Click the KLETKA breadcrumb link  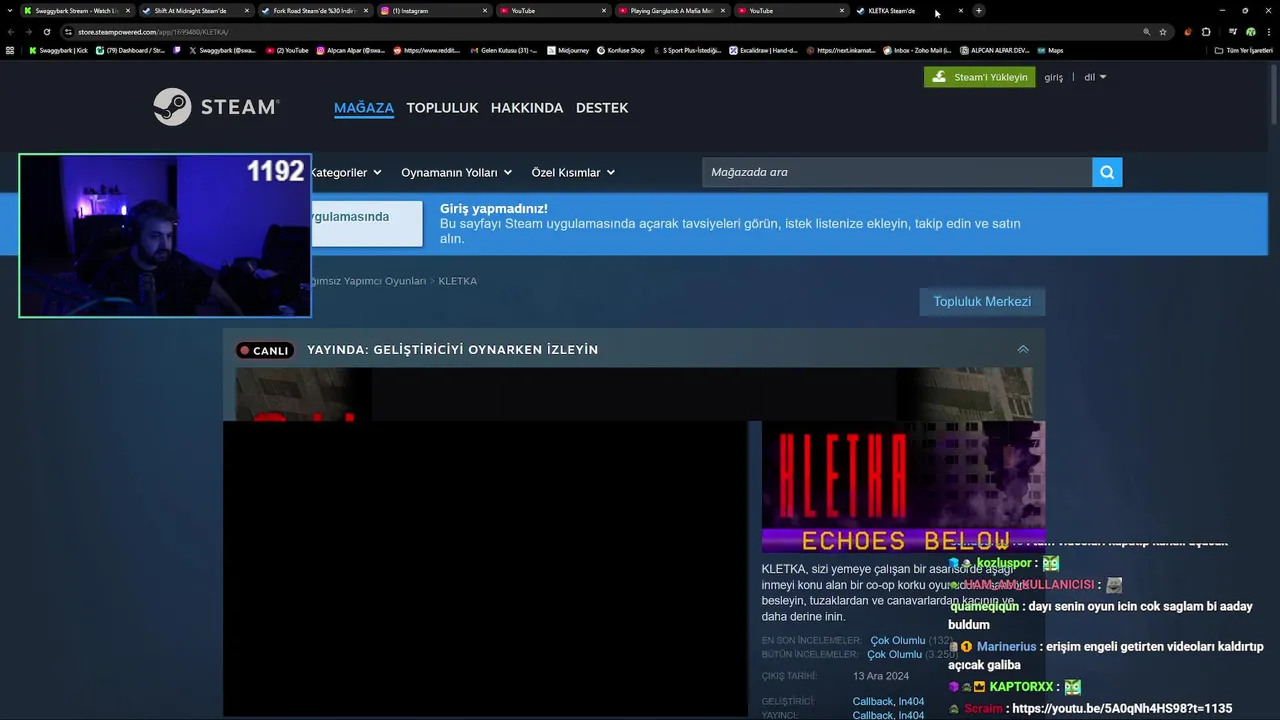click(458, 281)
